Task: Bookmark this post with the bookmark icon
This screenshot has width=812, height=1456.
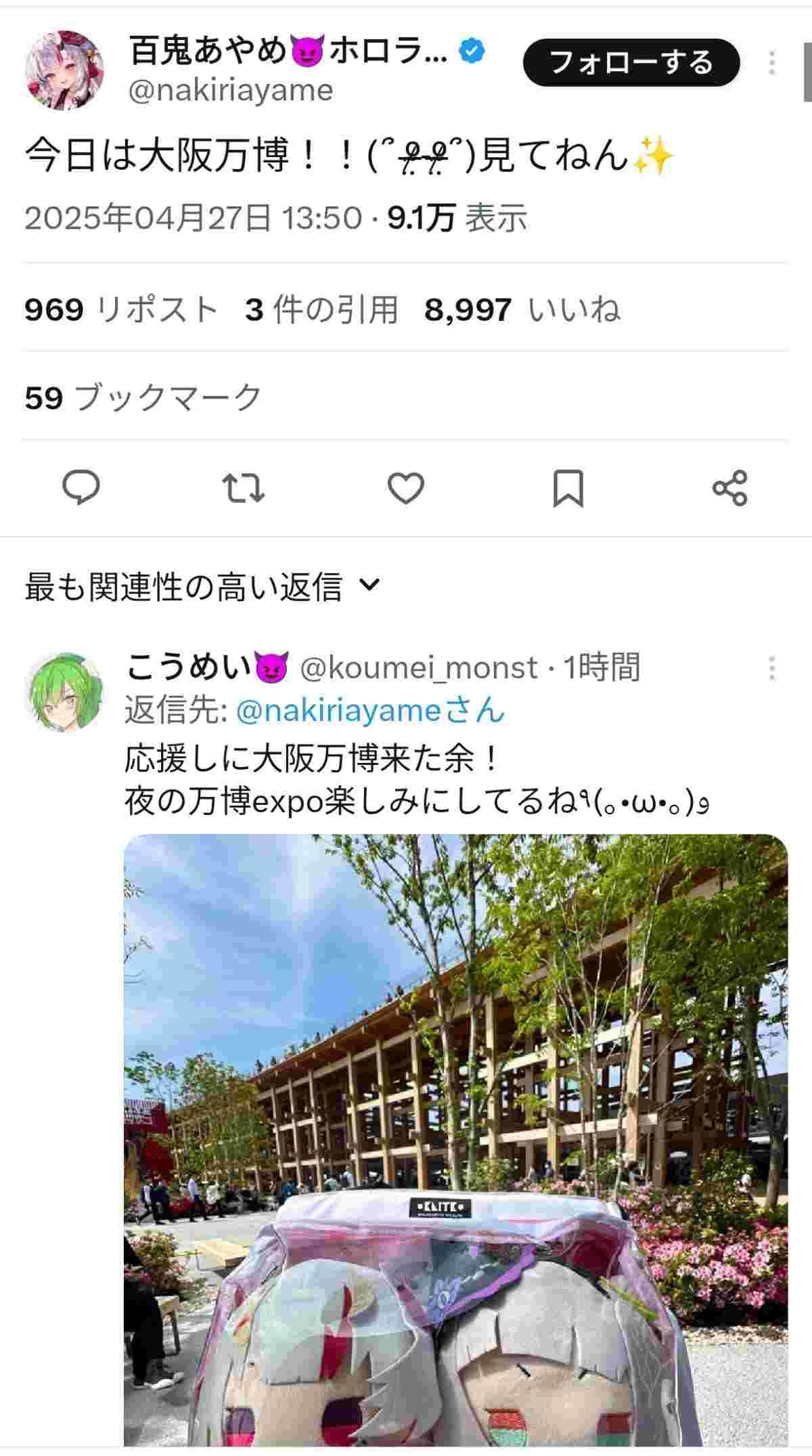Action: 568,488
